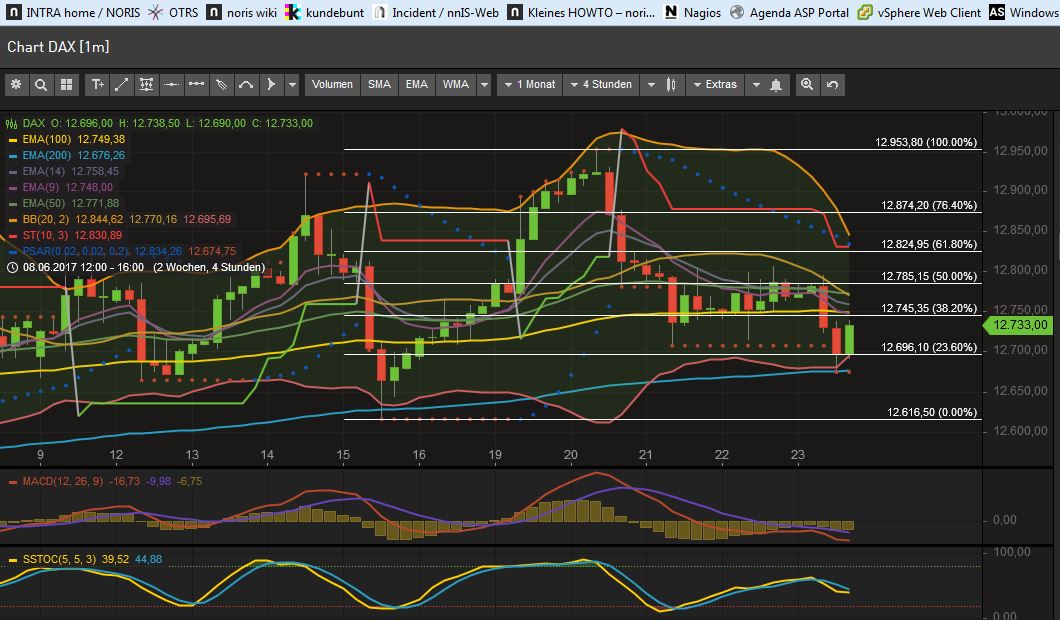Expand the Extras menu
Screen dimensions: 1060x620
click(x=716, y=85)
